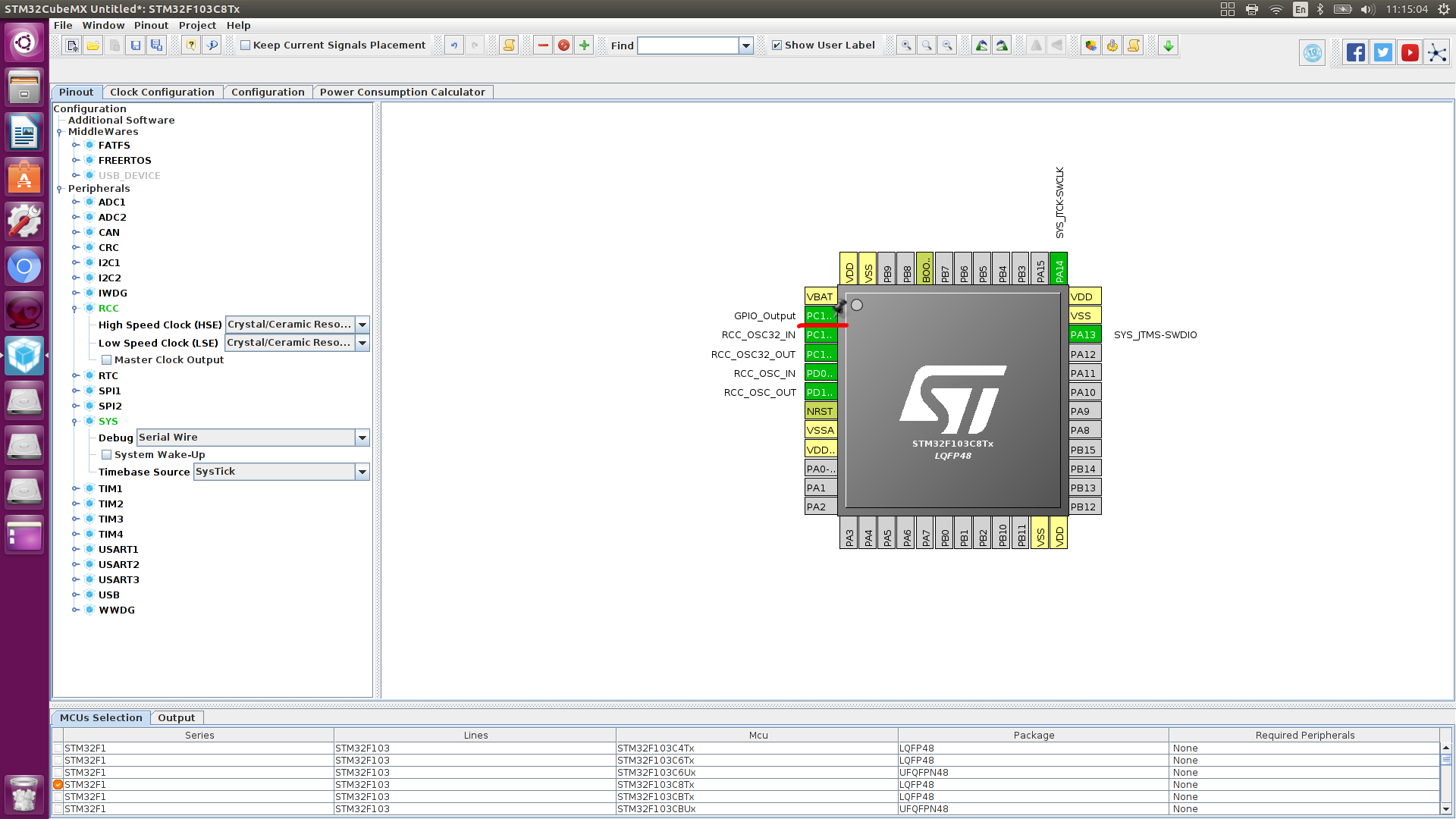Click the Save Project As icon
Screen dimensions: 1456x819
coord(157,45)
